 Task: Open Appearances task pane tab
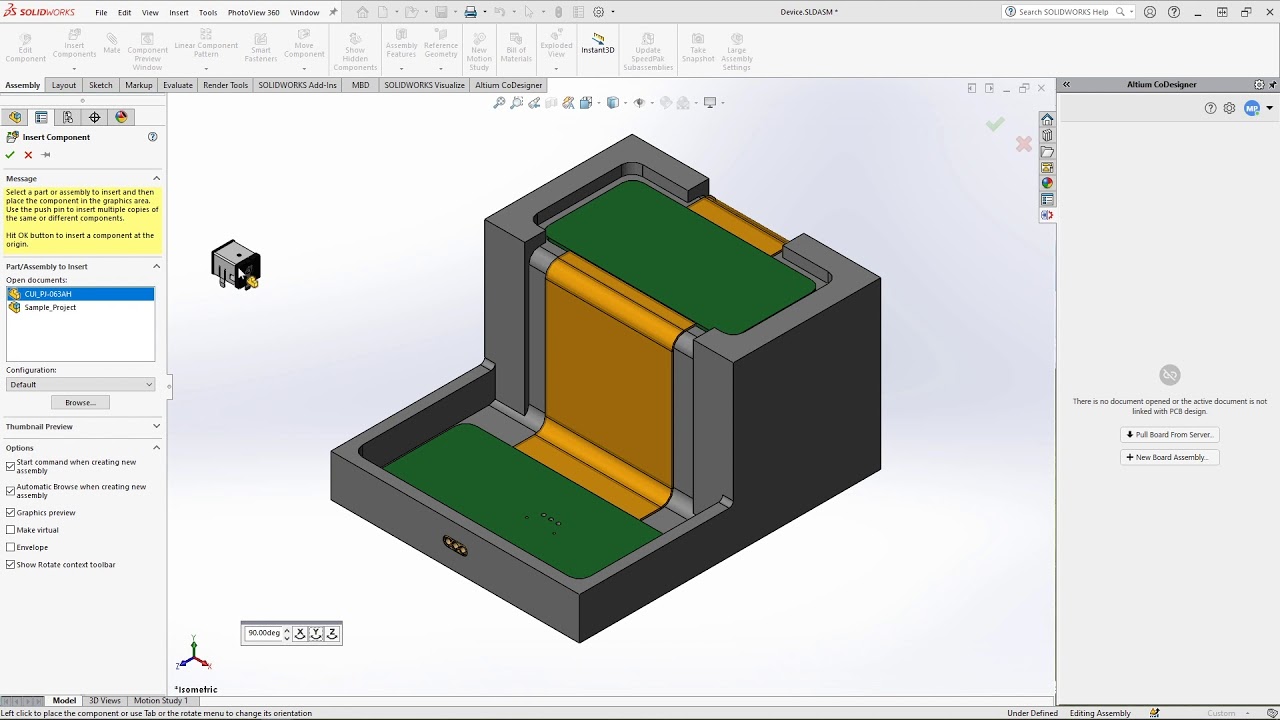click(x=1047, y=183)
